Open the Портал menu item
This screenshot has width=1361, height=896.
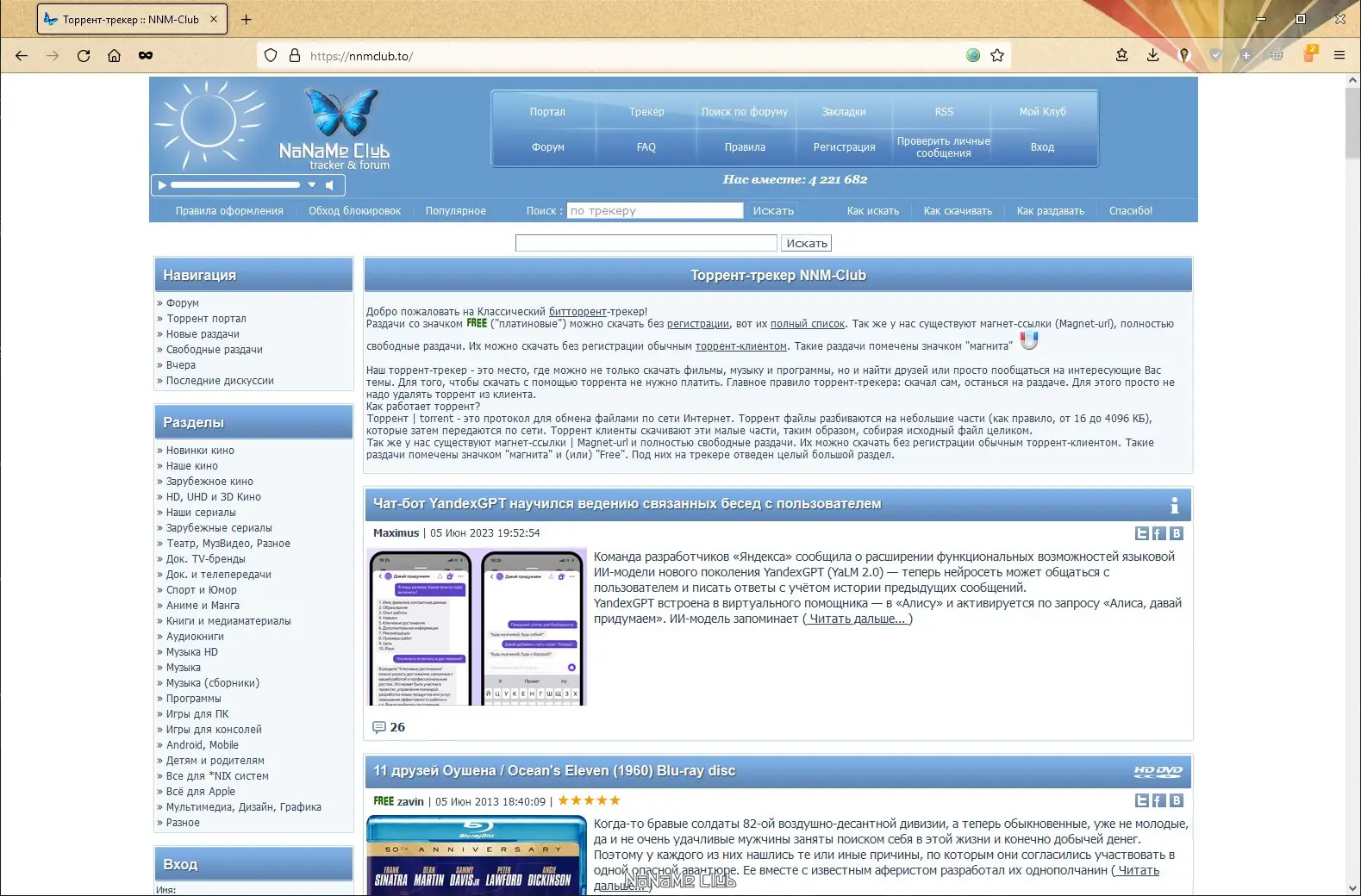pos(547,111)
